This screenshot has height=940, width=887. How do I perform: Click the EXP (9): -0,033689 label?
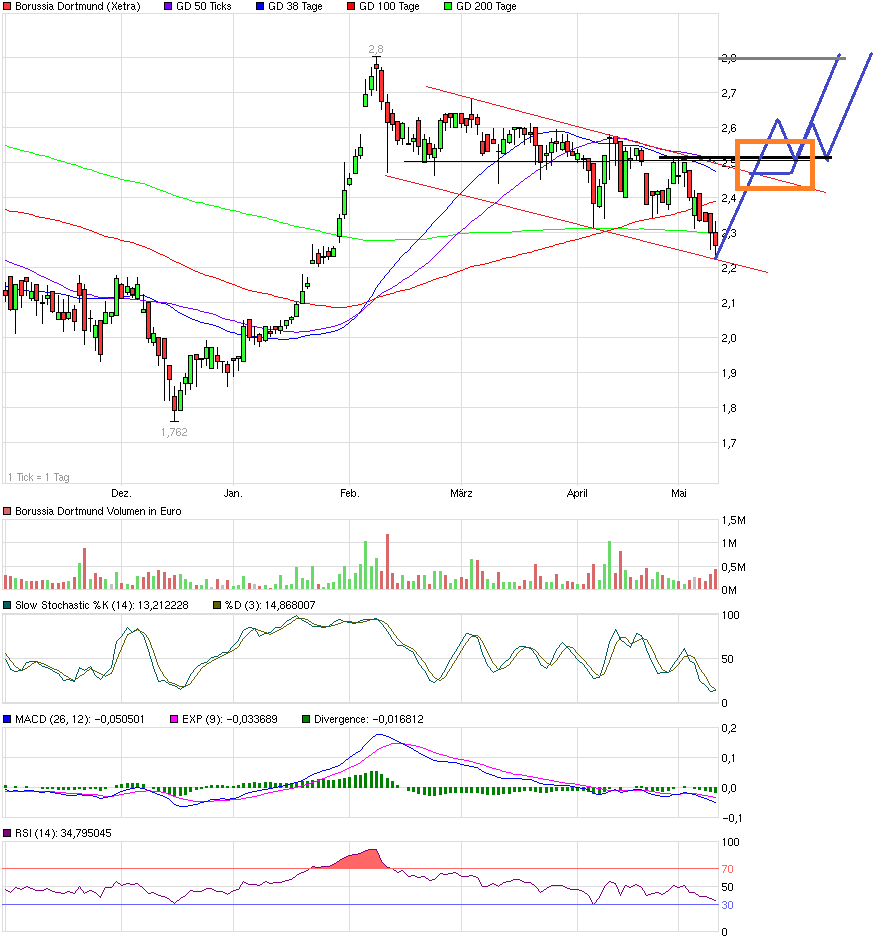230,719
